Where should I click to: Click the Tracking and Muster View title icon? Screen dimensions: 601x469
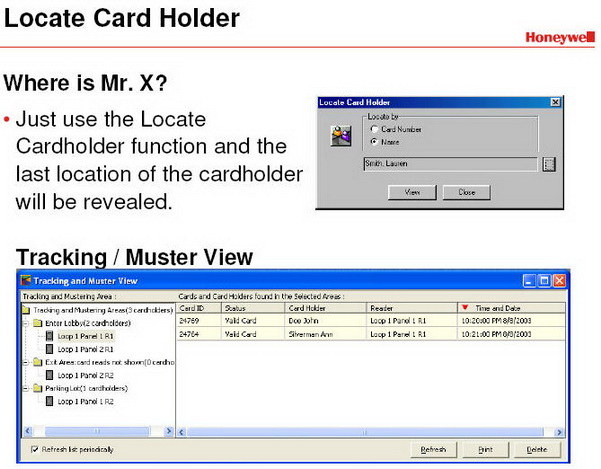coord(26,282)
